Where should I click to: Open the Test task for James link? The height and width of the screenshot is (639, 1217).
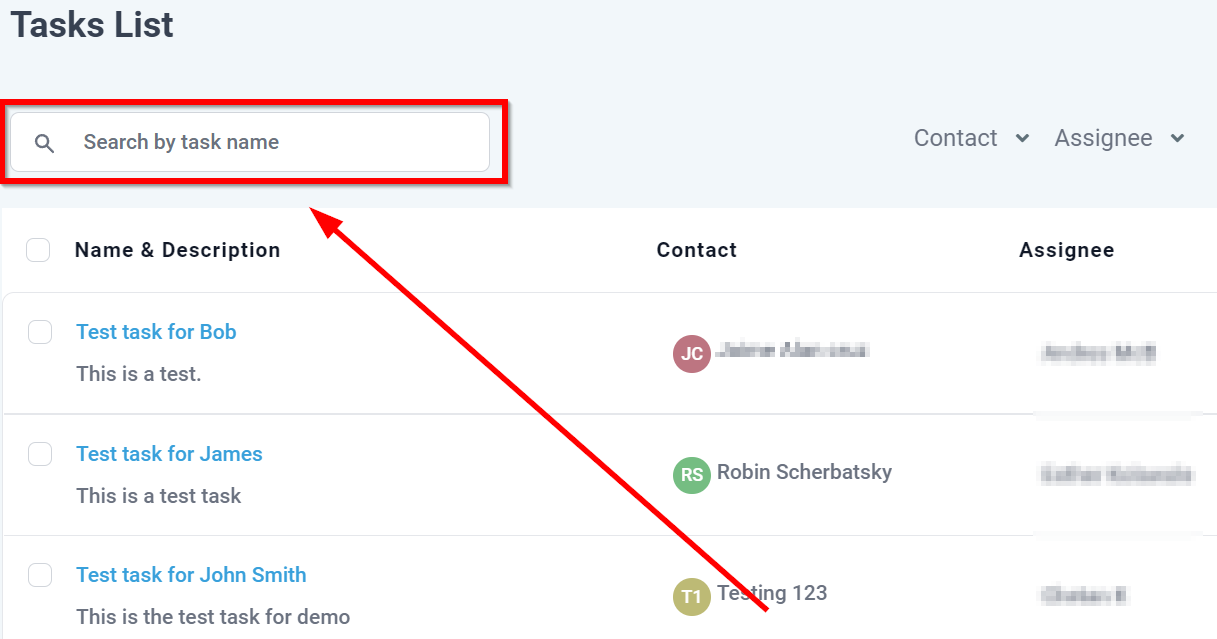[169, 454]
